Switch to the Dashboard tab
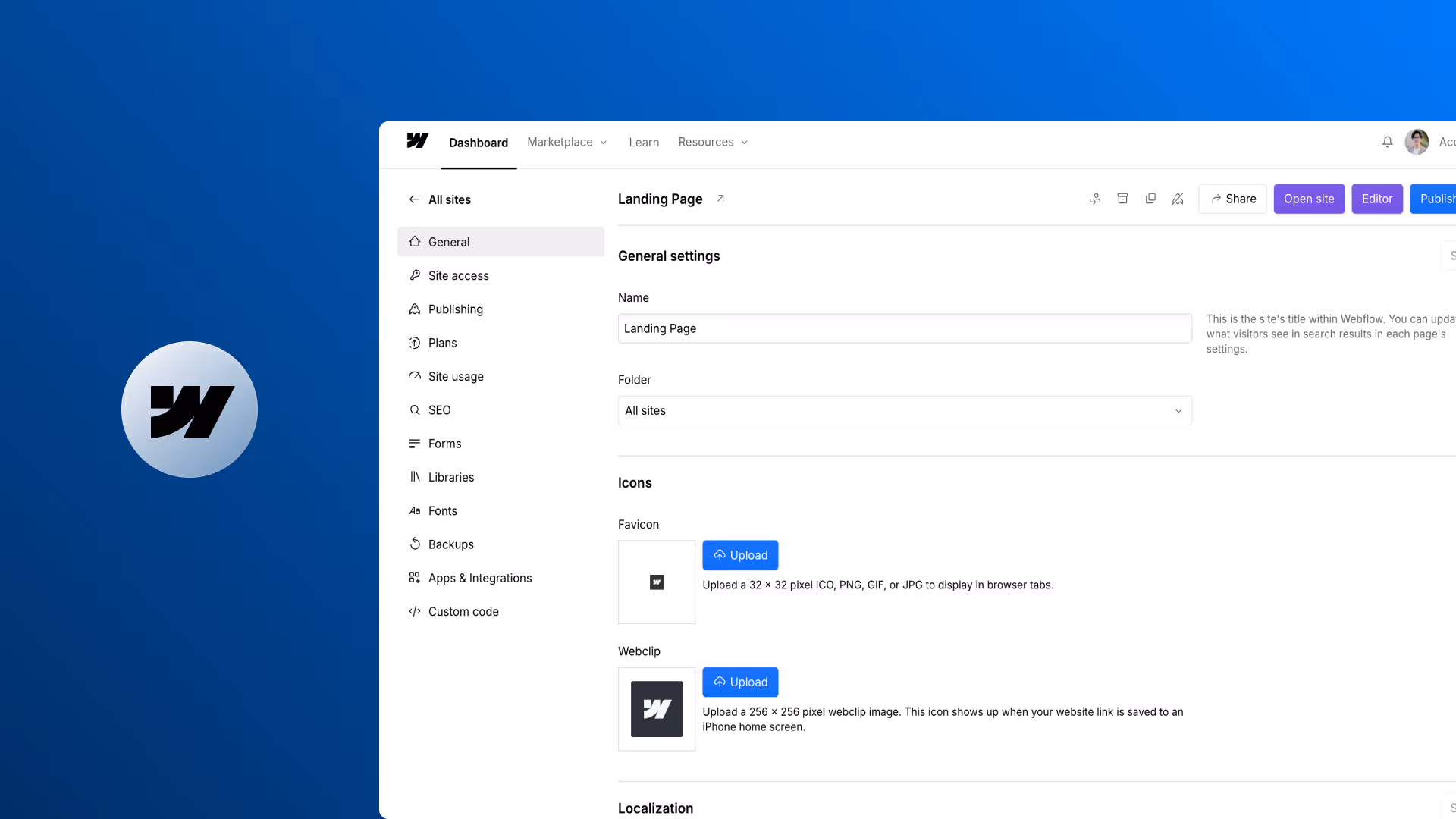The width and height of the screenshot is (1456, 819). tap(478, 143)
